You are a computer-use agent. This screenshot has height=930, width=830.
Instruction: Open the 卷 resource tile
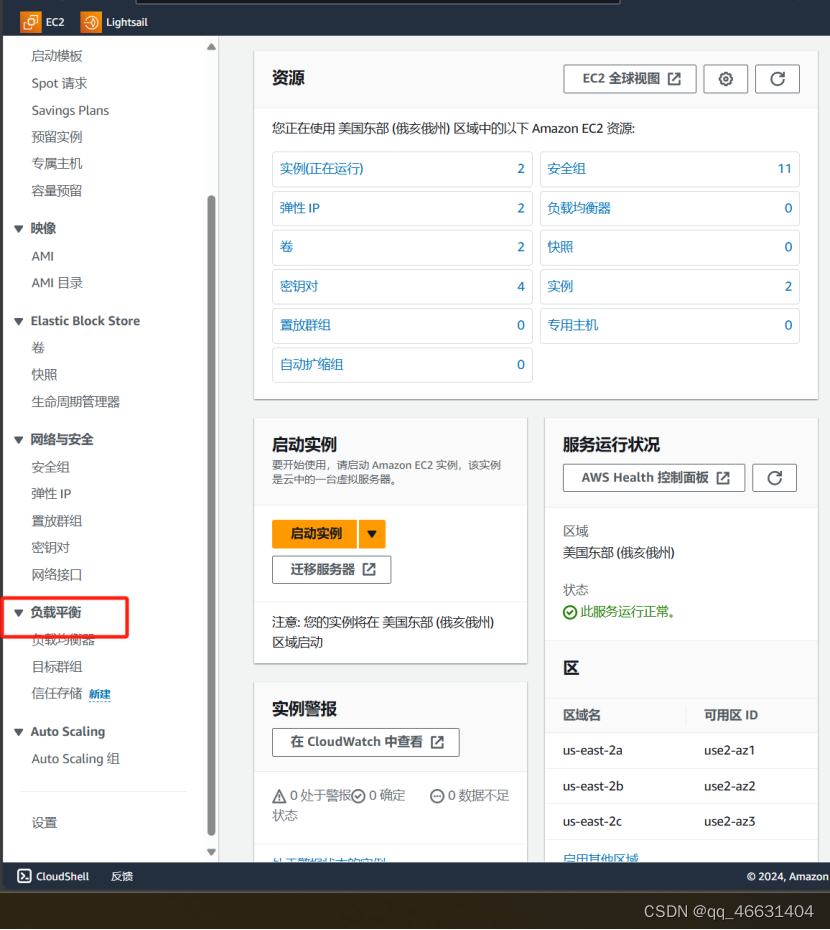[402, 247]
